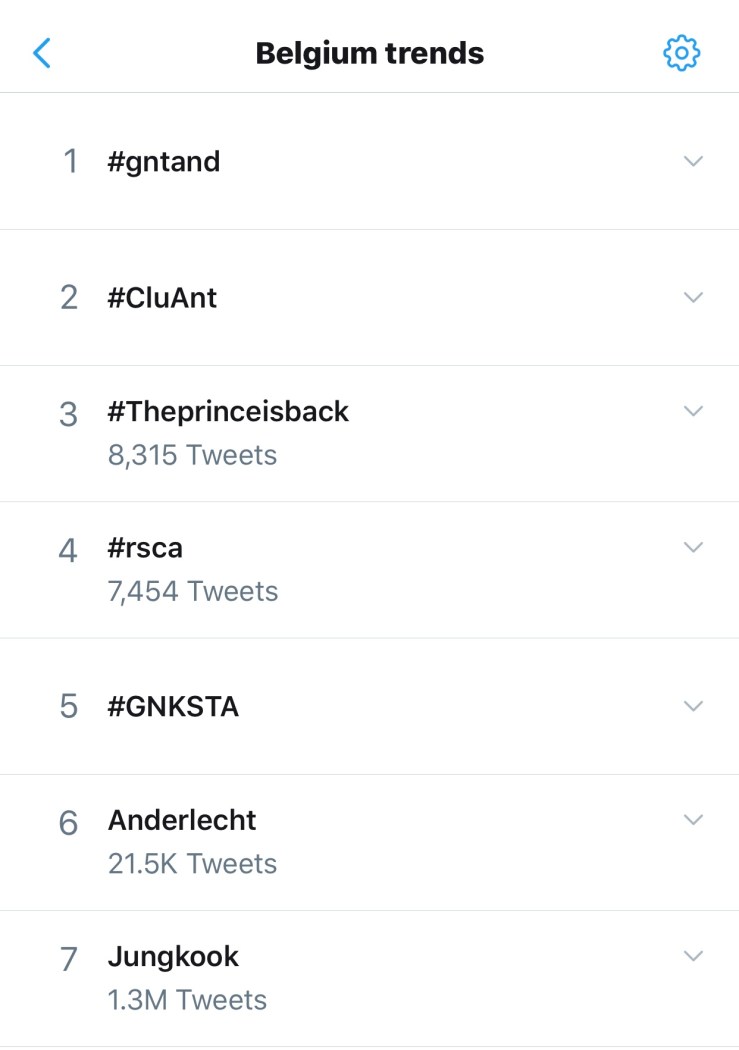
Task: View tweets for #Theprinceisback
Action: (x=228, y=412)
